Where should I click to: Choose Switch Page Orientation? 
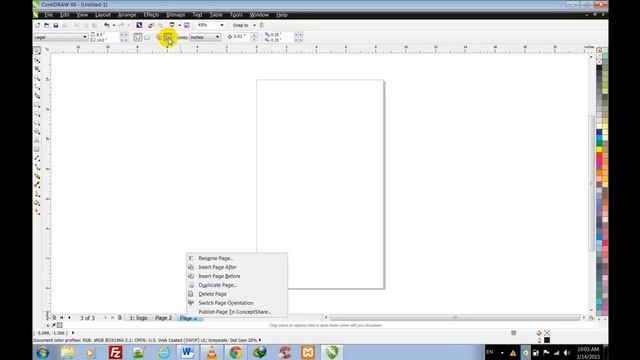237,303
